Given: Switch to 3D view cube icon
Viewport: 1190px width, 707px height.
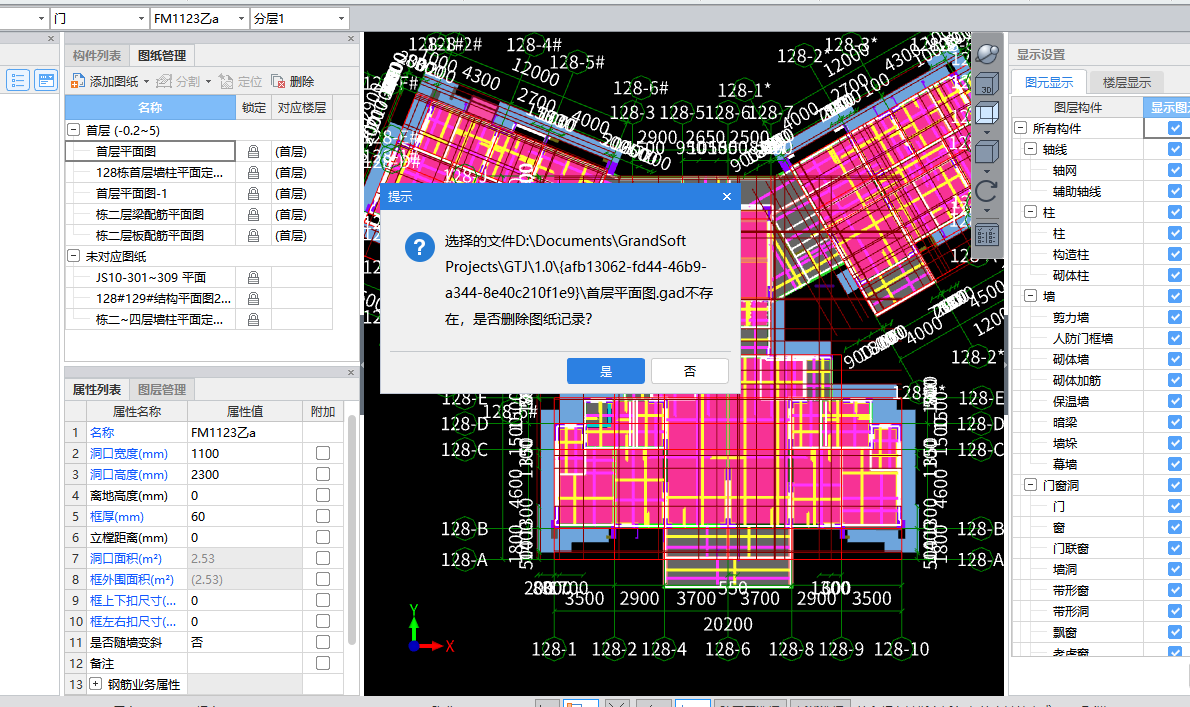Looking at the screenshot, I should pyautogui.click(x=987, y=83).
